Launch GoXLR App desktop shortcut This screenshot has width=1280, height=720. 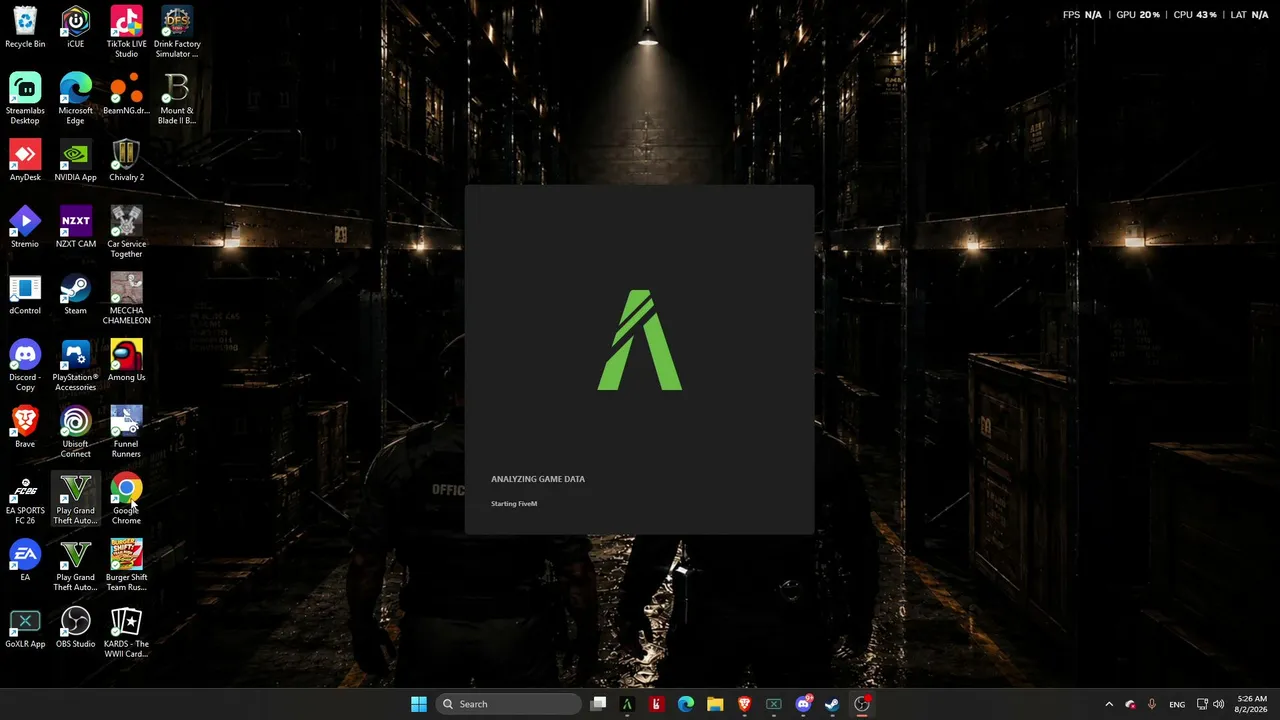click(x=25, y=628)
